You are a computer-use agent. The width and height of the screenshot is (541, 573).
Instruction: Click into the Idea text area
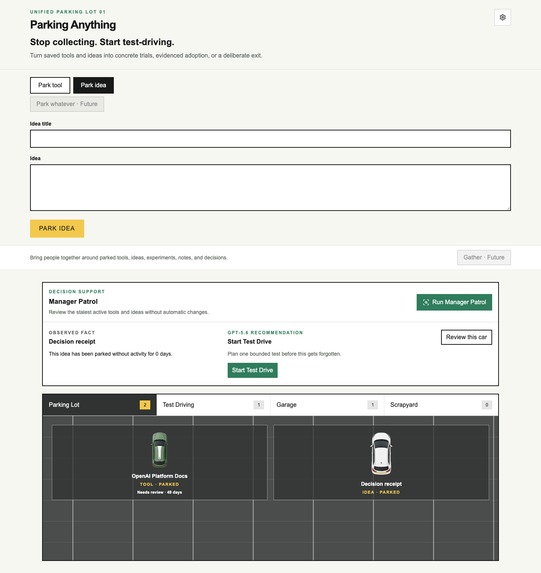[x=270, y=187]
